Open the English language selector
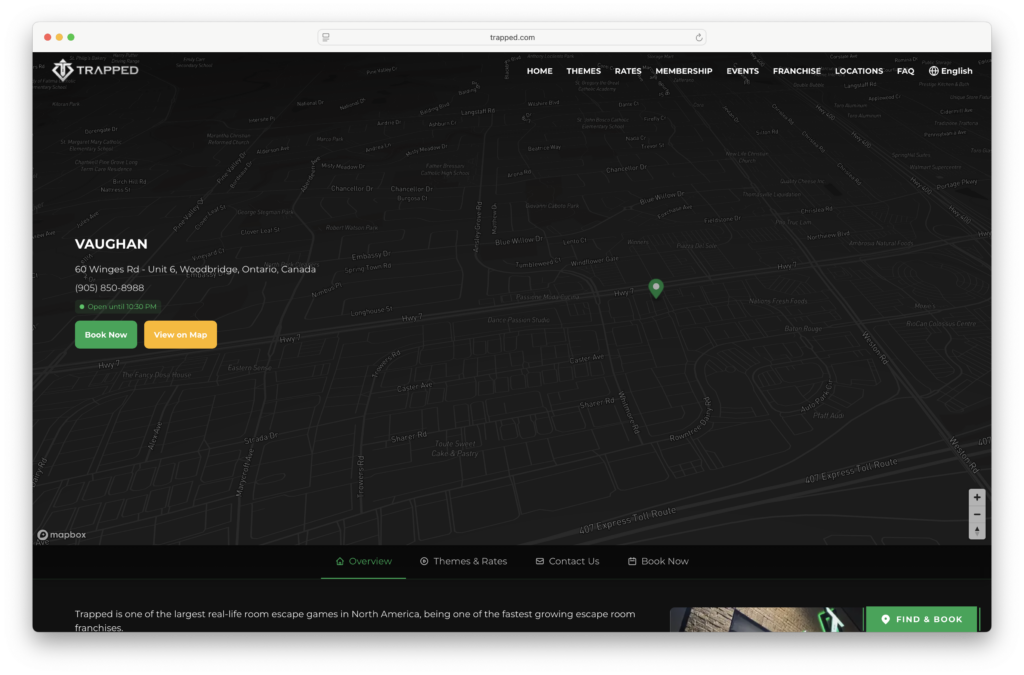This screenshot has width=1024, height=675. click(950, 71)
